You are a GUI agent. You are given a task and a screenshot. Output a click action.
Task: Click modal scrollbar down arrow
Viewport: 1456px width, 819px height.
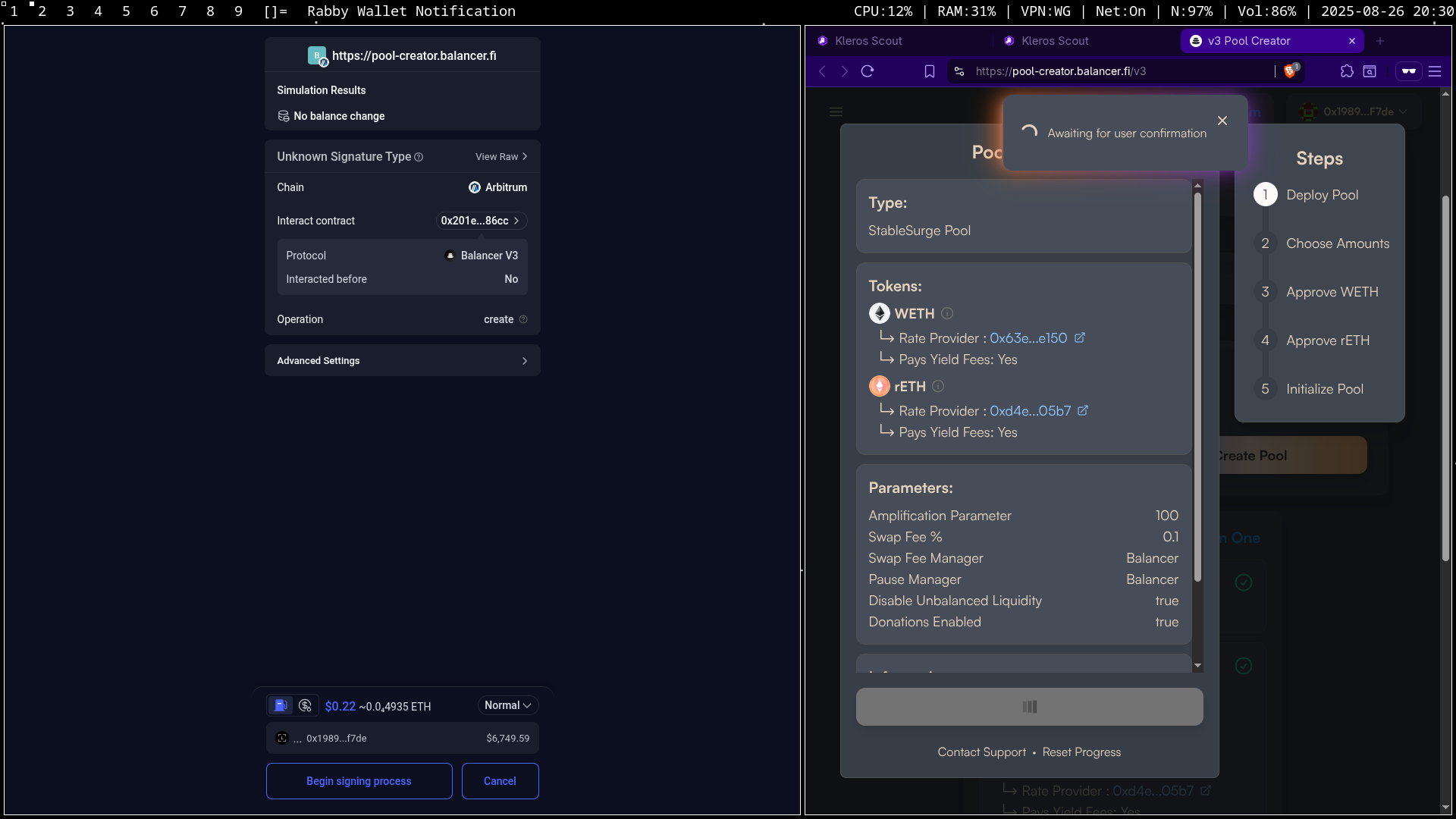(1197, 666)
